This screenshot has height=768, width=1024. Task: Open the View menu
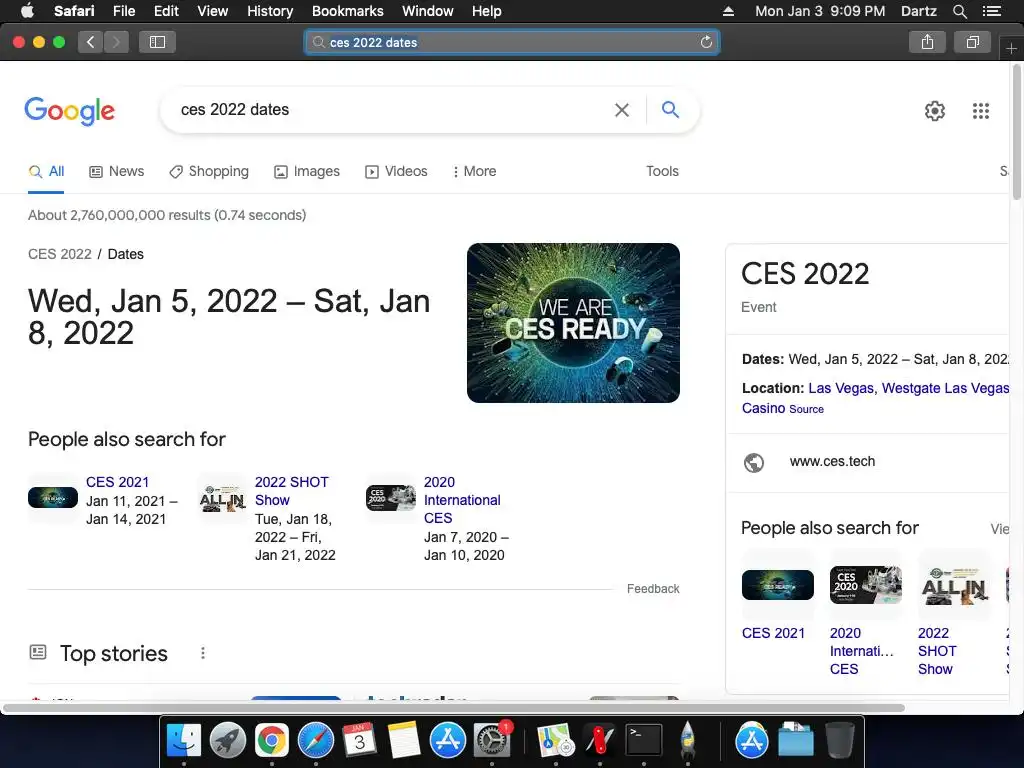coord(213,11)
